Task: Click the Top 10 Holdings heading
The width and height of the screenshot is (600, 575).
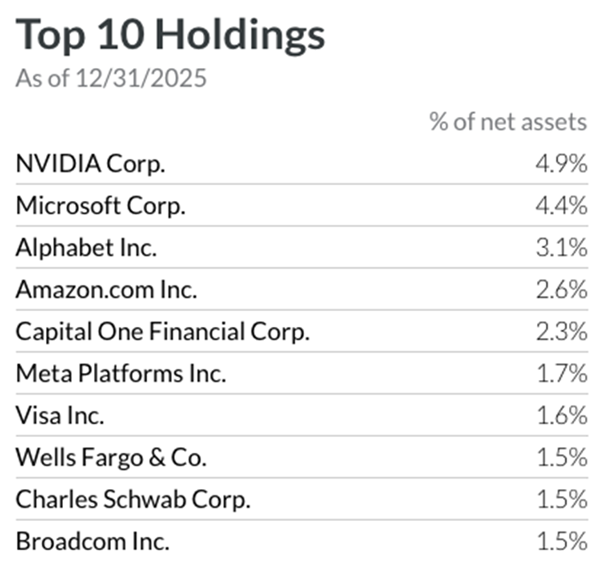Action: tap(170, 36)
